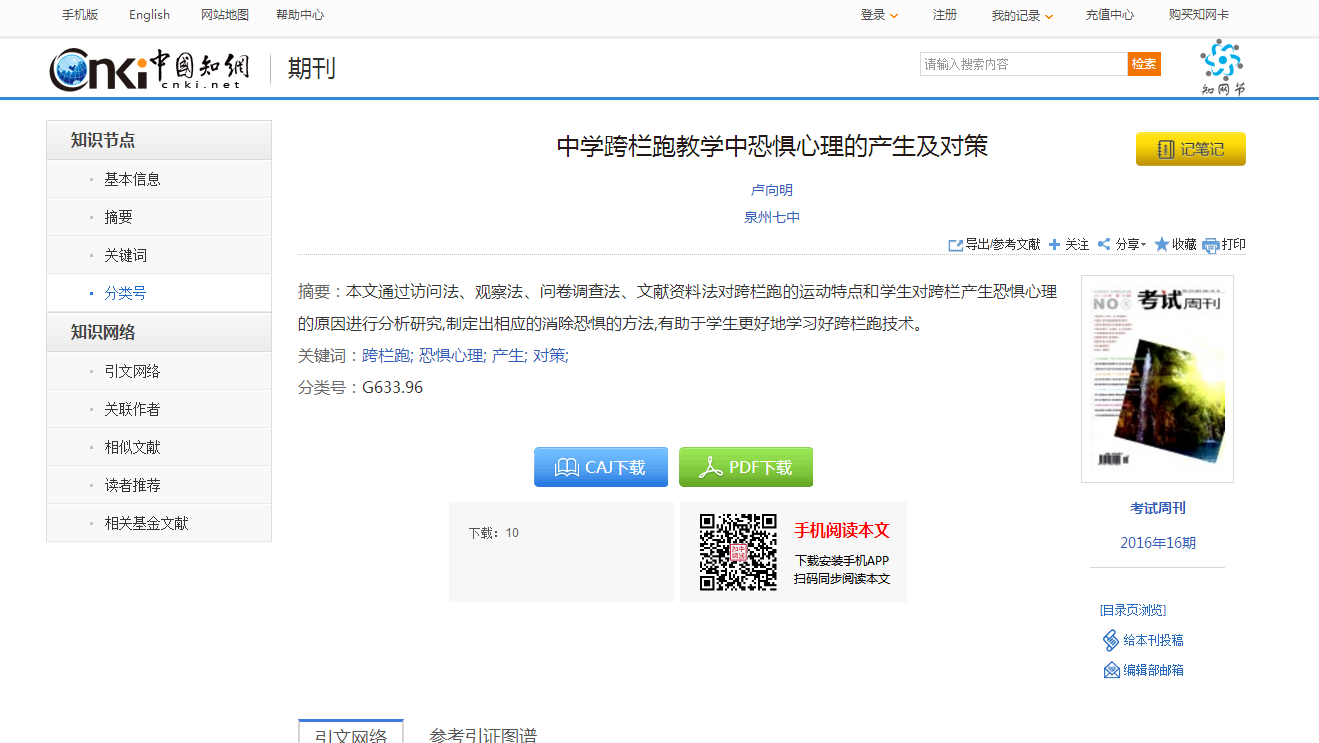Click the green PDF下载 button

[x=745, y=467]
